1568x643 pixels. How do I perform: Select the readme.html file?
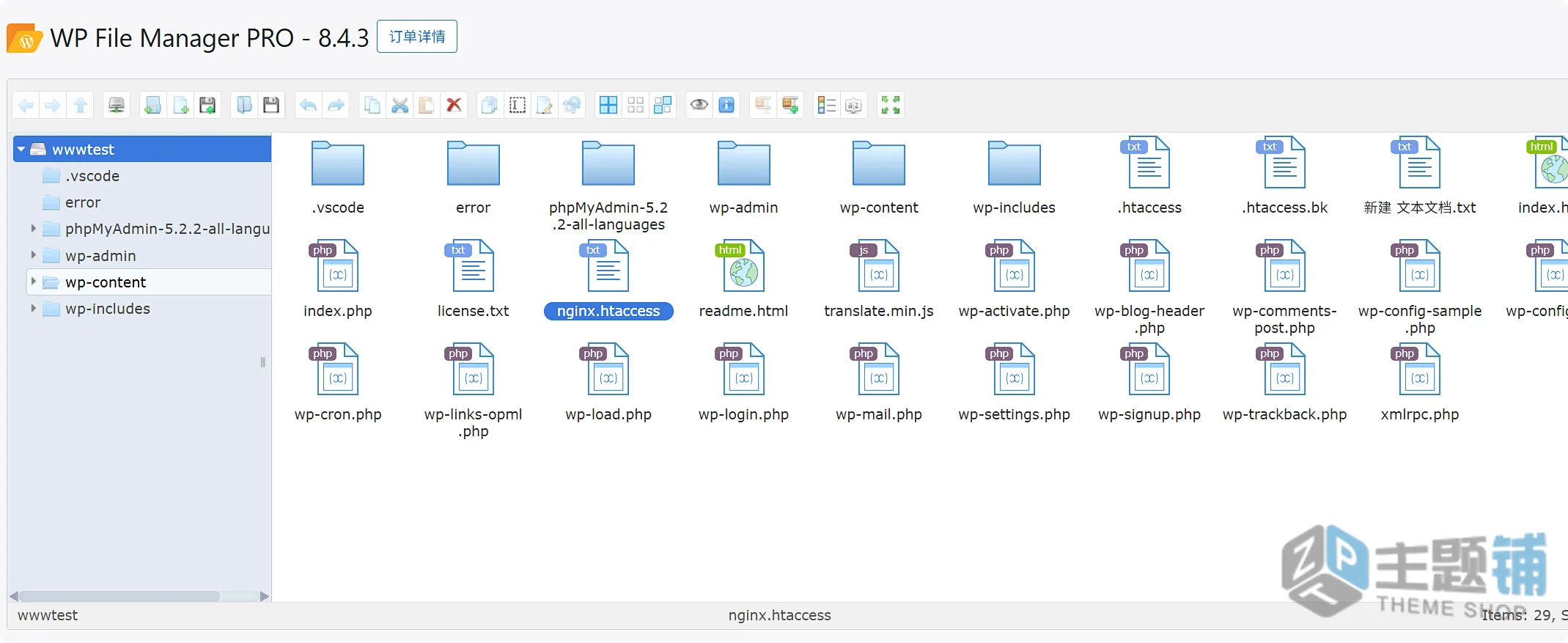point(743,280)
